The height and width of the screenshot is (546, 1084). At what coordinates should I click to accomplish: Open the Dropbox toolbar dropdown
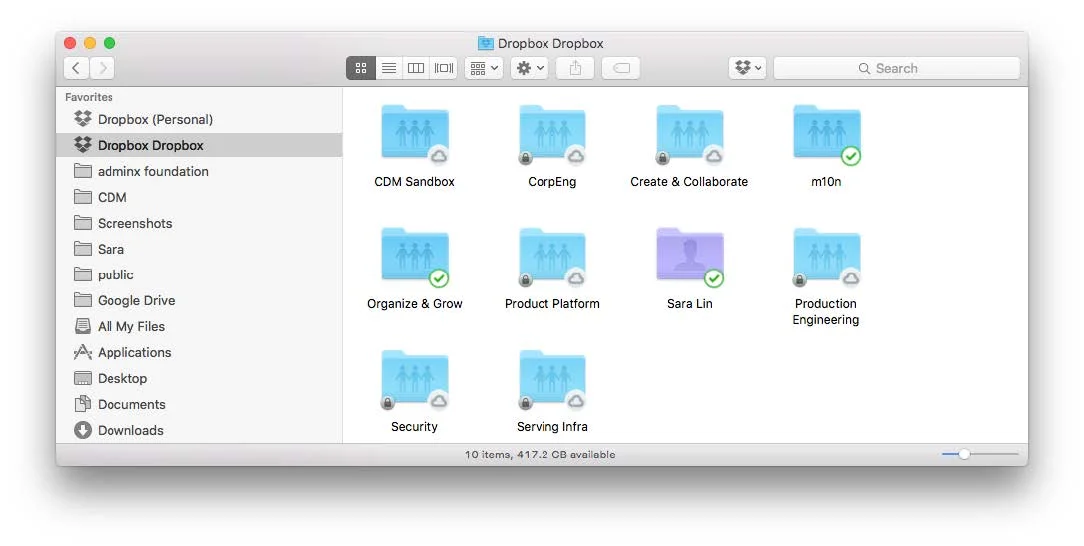[747, 68]
